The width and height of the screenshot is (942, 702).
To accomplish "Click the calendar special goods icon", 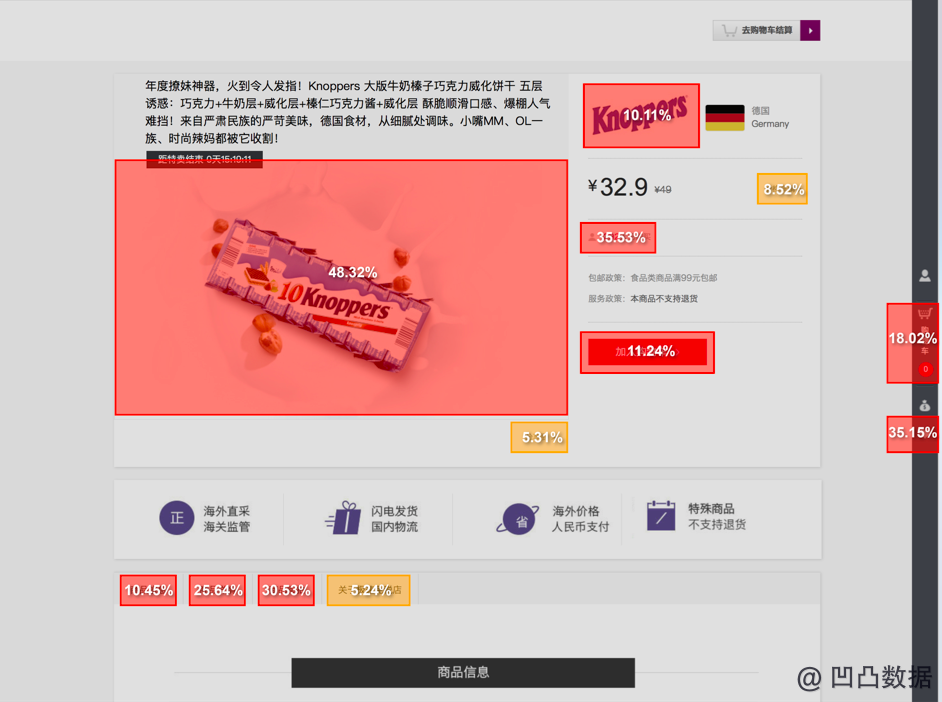I will [661, 516].
